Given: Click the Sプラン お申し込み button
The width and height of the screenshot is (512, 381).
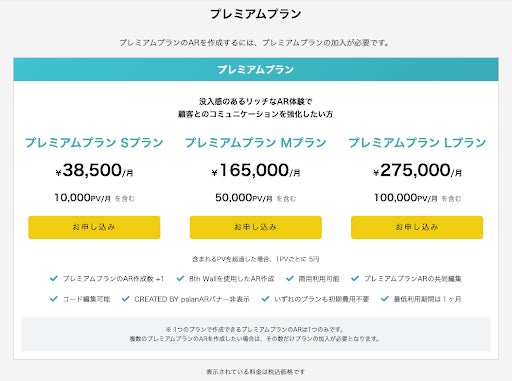Looking at the screenshot, I should (x=94, y=227).
